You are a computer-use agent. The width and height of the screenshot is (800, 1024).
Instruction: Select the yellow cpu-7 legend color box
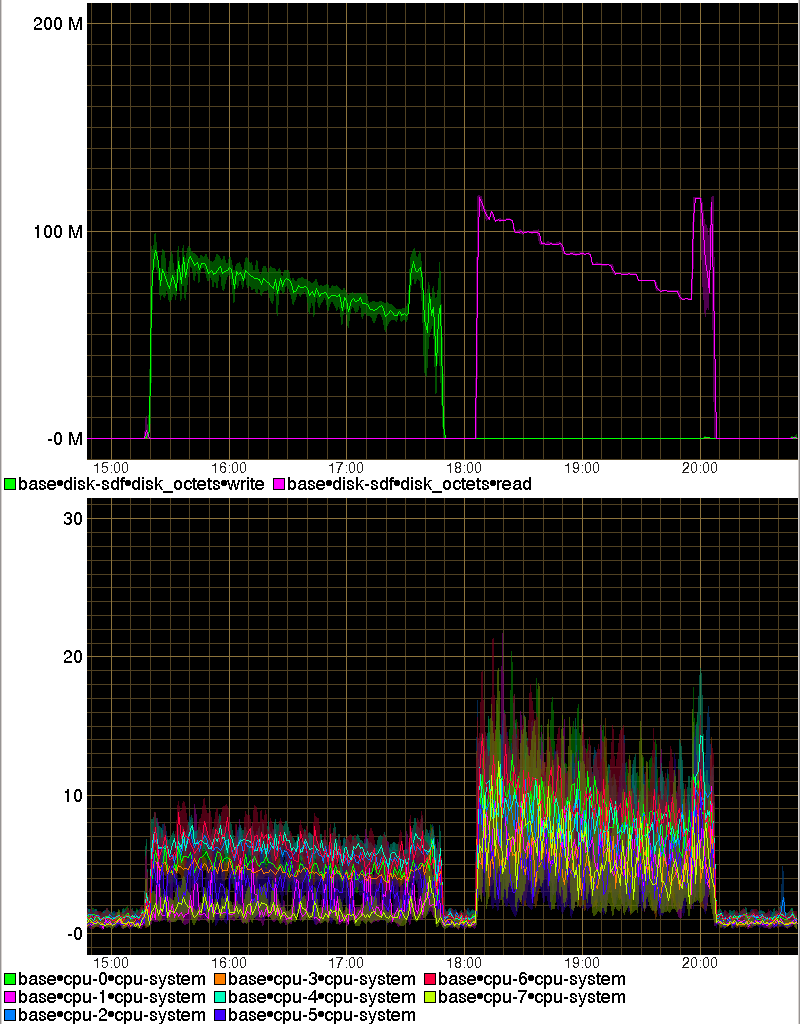pyautogui.click(x=430, y=997)
